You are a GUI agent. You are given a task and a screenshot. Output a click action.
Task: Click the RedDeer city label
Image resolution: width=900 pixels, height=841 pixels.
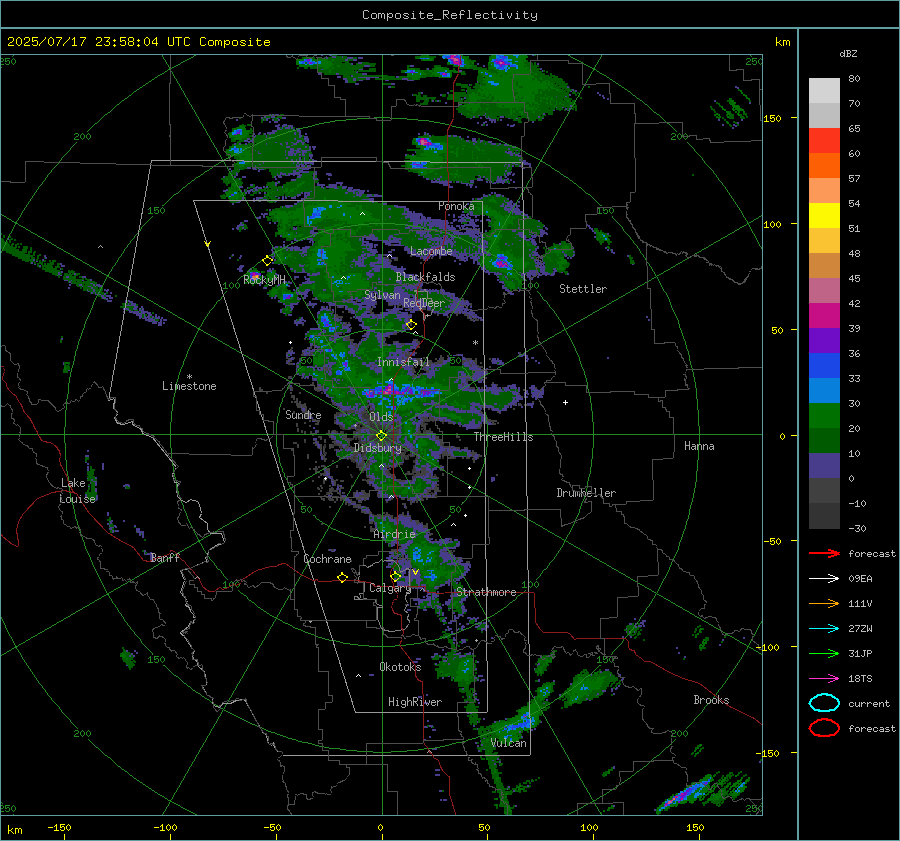[424, 303]
